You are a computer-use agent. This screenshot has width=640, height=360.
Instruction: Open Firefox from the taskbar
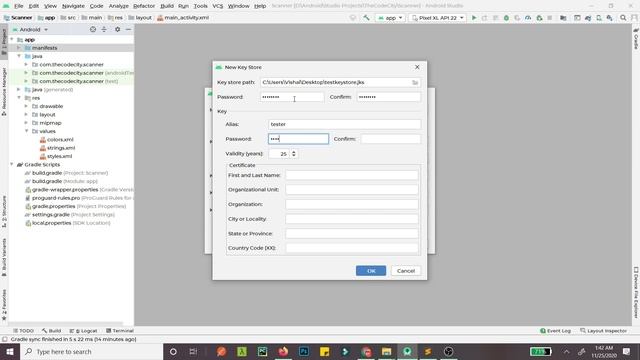(x=283, y=351)
